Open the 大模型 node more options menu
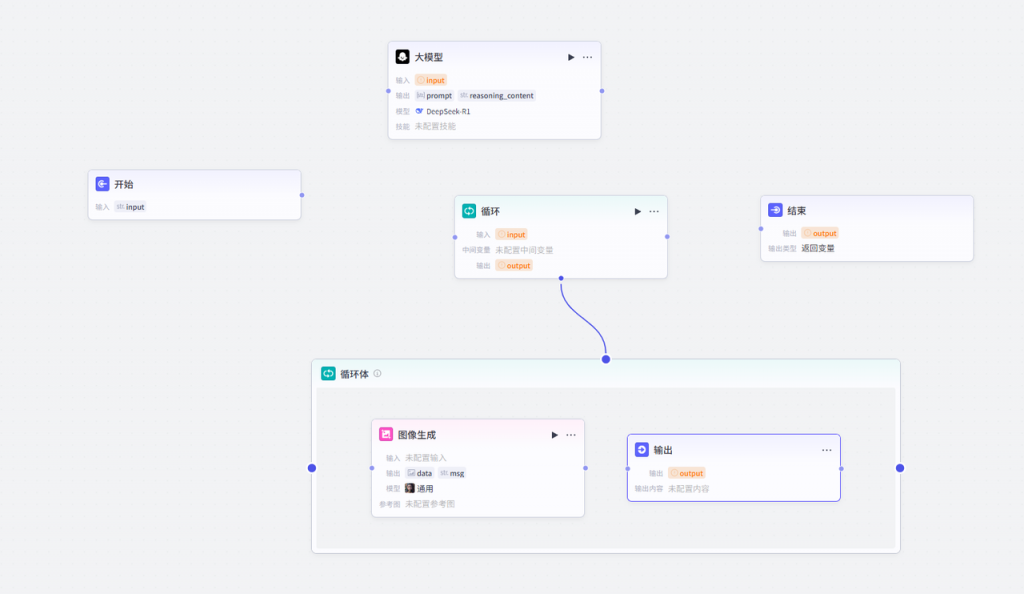 click(587, 57)
